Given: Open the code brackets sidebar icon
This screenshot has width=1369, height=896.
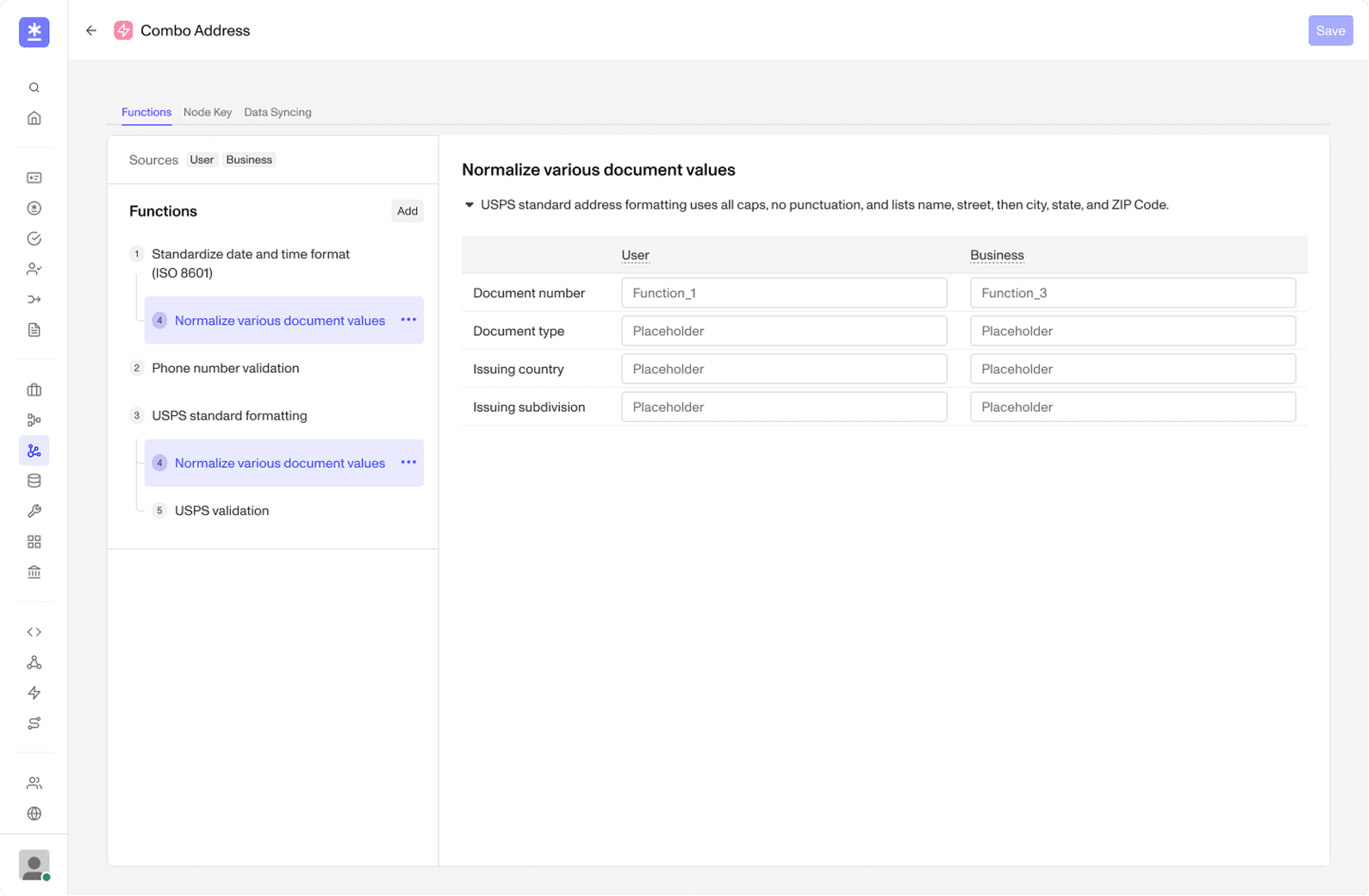Looking at the screenshot, I should click(34, 632).
